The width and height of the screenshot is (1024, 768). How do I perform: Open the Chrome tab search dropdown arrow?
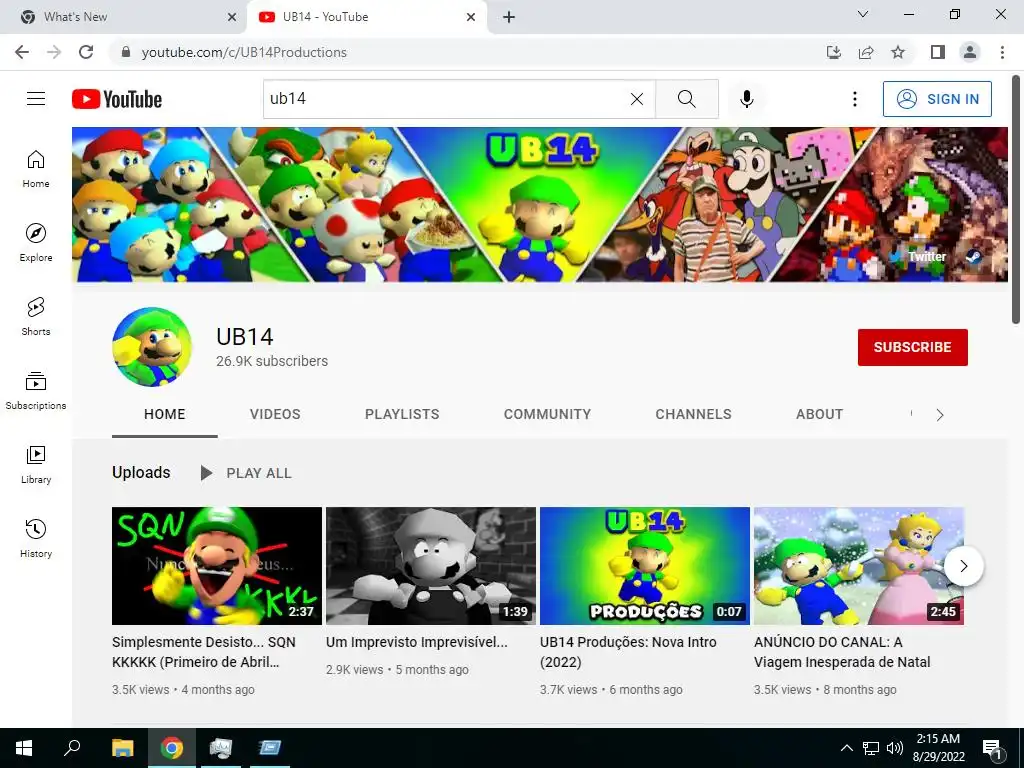[x=863, y=14]
